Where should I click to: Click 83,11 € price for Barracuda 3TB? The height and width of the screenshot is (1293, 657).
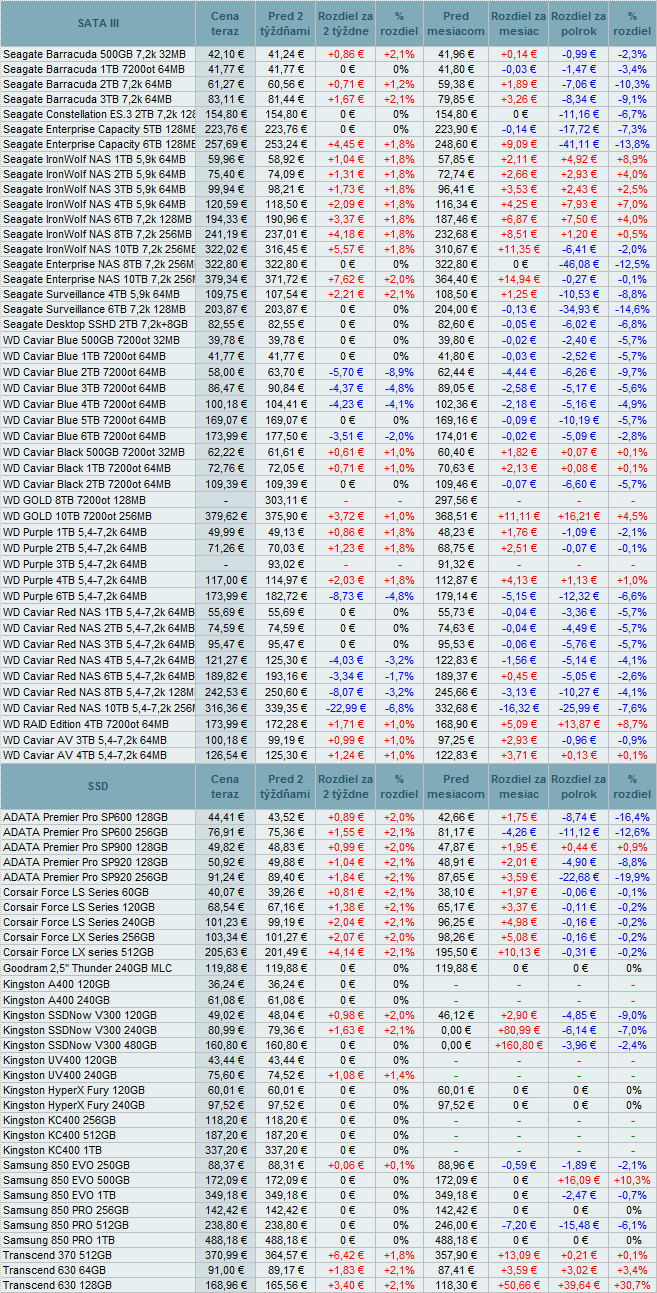226,99
